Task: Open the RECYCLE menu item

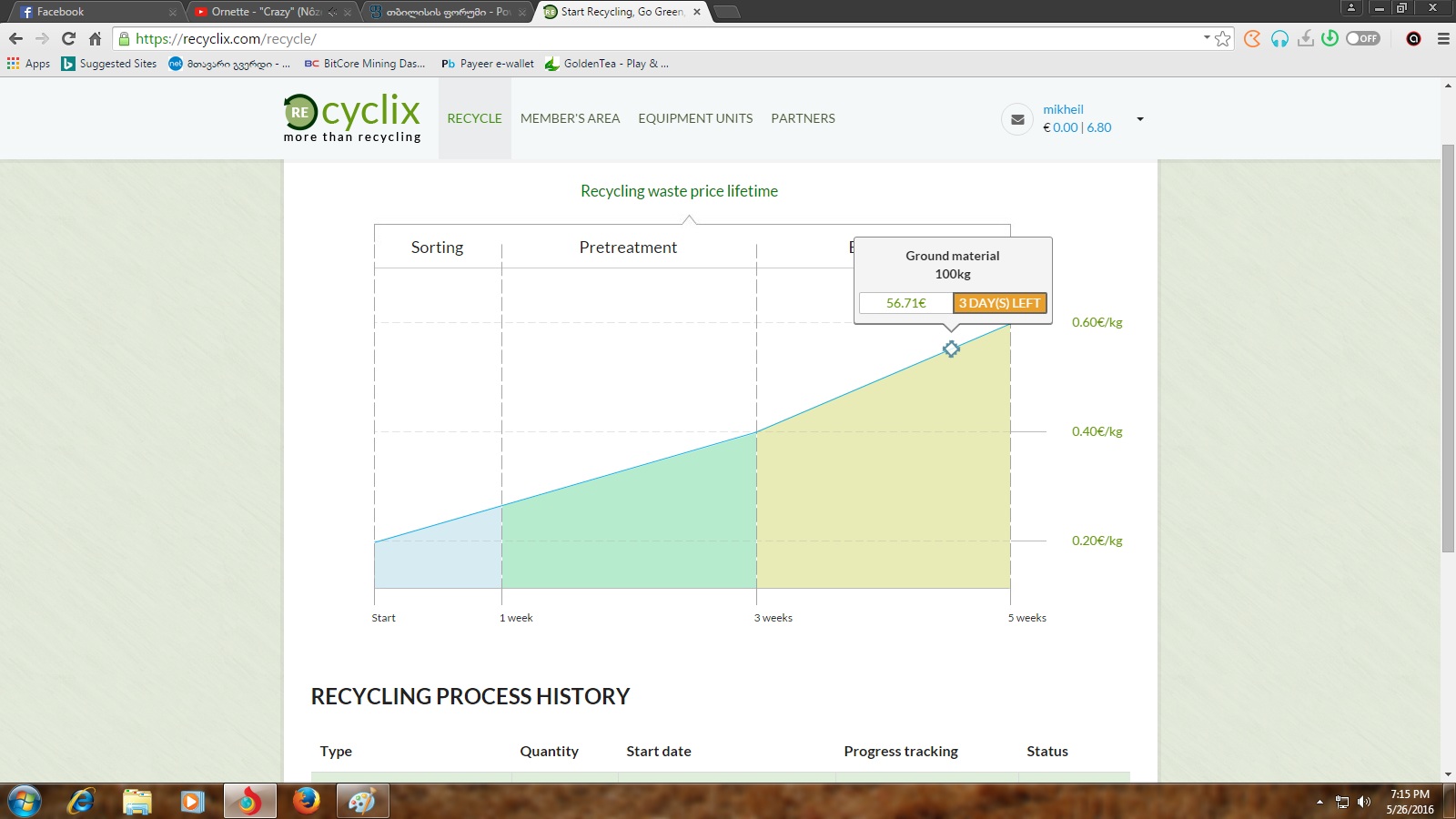Action: [x=474, y=118]
